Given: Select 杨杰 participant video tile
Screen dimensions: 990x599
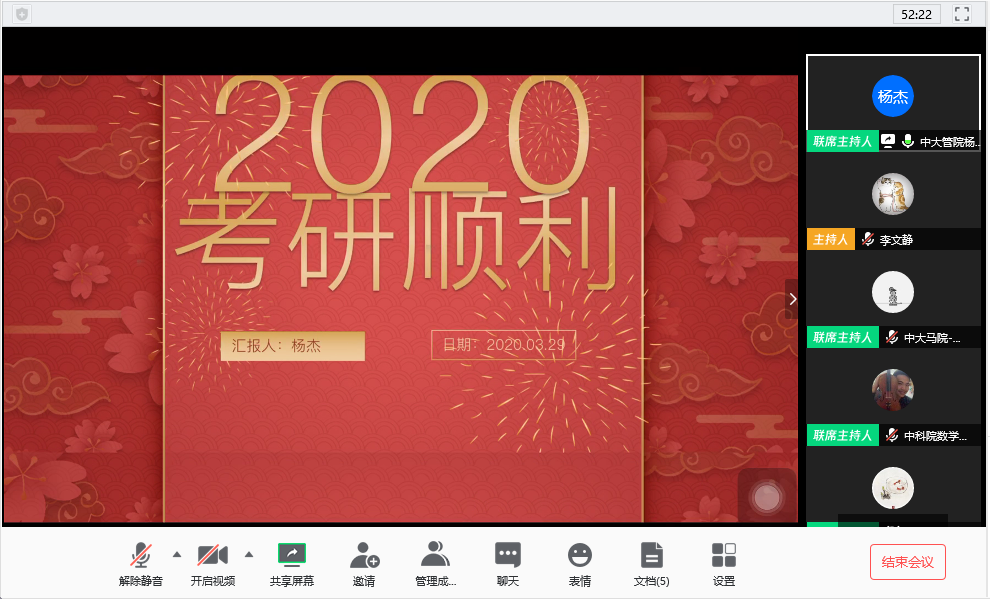Looking at the screenshot, I should pyautogui.click(x=893, y=97).
